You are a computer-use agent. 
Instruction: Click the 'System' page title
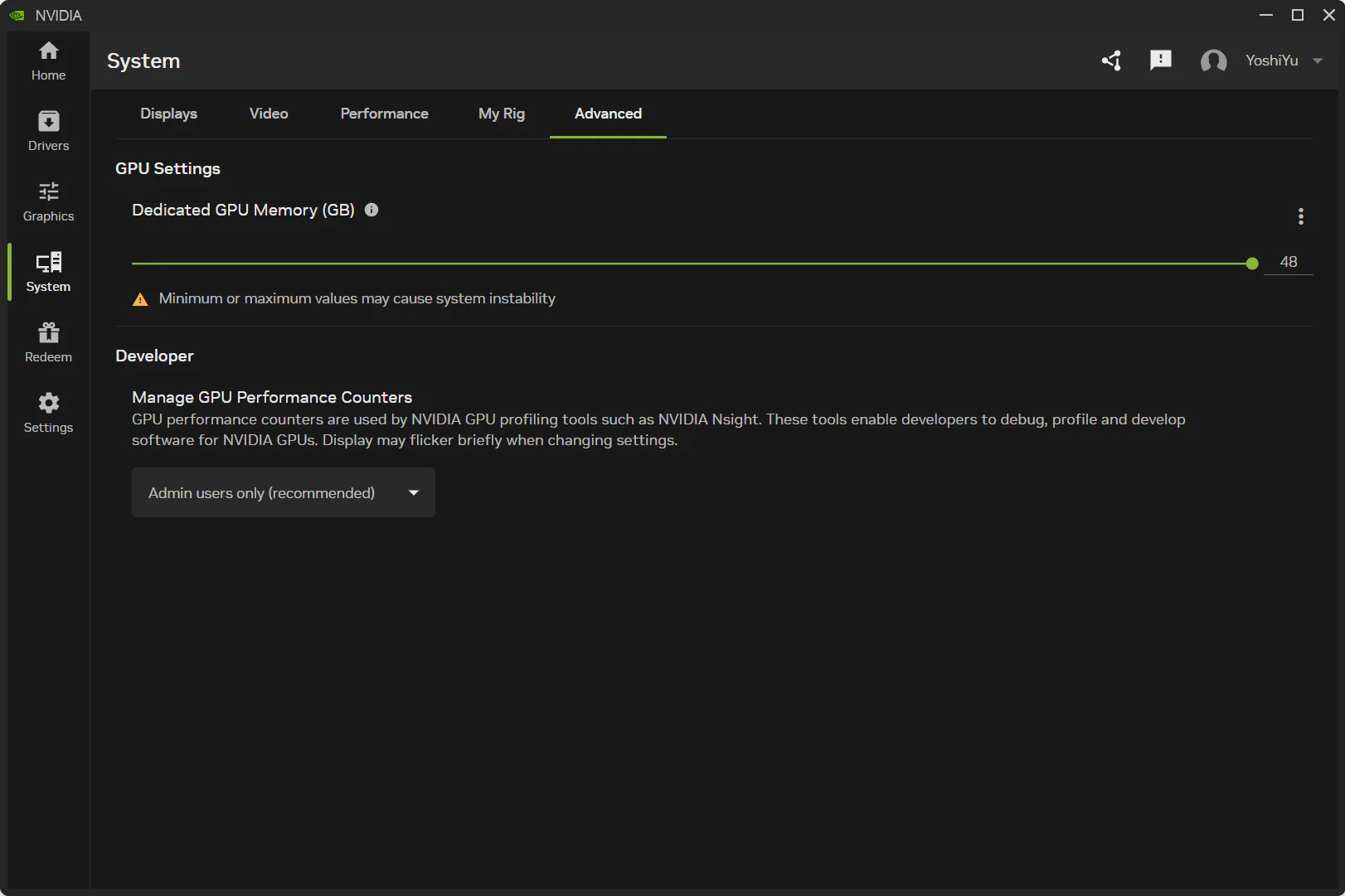(x=143, y=61)
